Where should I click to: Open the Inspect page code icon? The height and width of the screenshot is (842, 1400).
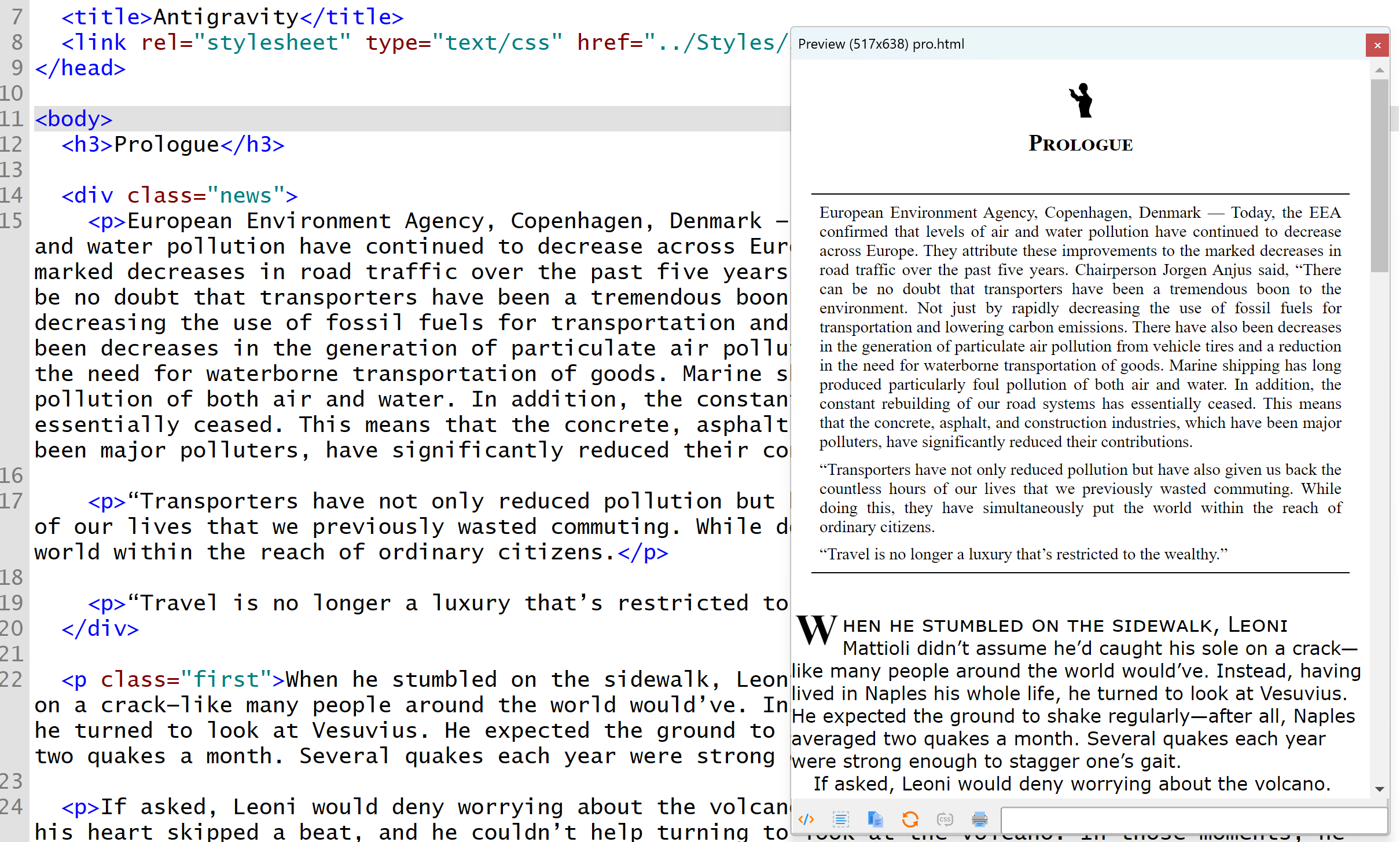point(806,819)
